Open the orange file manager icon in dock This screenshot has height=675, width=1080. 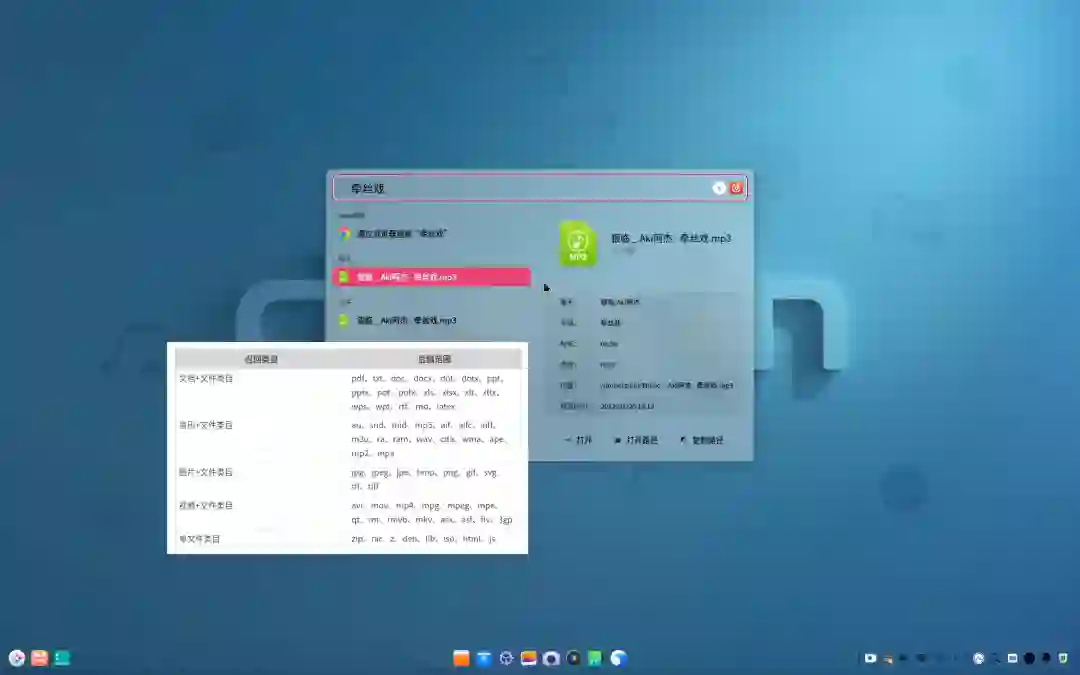[461, 658]
